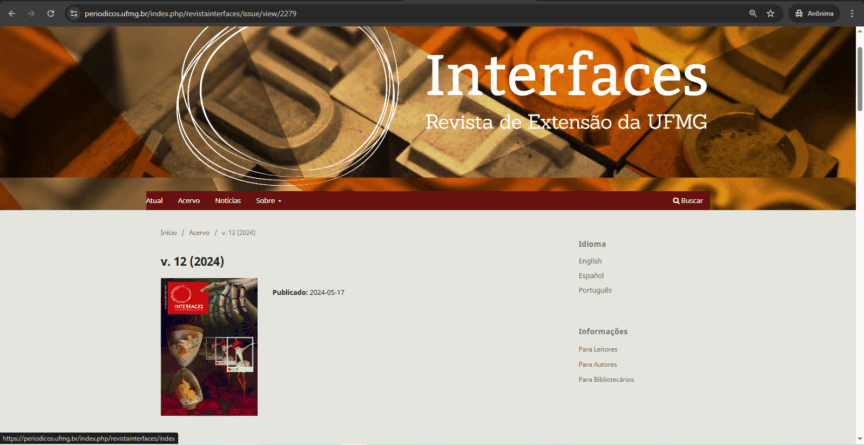Expand the Sobre dropdown menu
The width and height of the screenshot is (864, 445).
pos(268,201)
